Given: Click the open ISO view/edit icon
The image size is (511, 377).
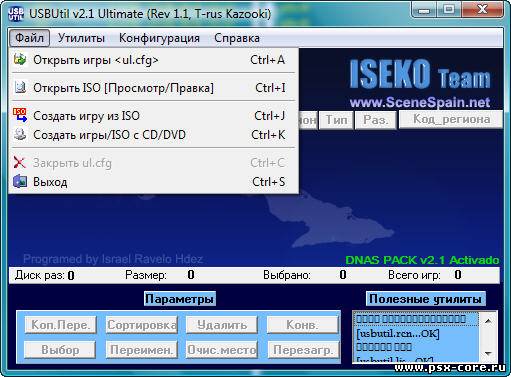Looking at the screenshot, I should (x=20, y=88).
